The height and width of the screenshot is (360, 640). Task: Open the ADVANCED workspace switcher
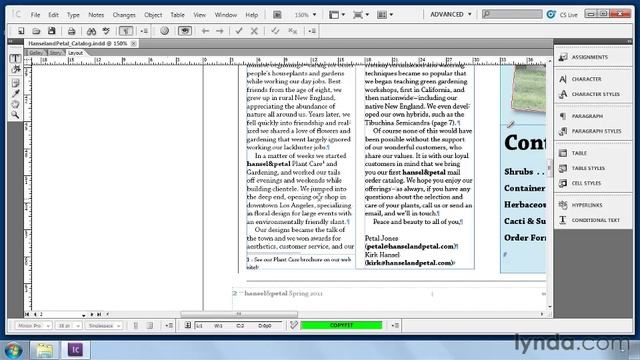pos(451,14)
